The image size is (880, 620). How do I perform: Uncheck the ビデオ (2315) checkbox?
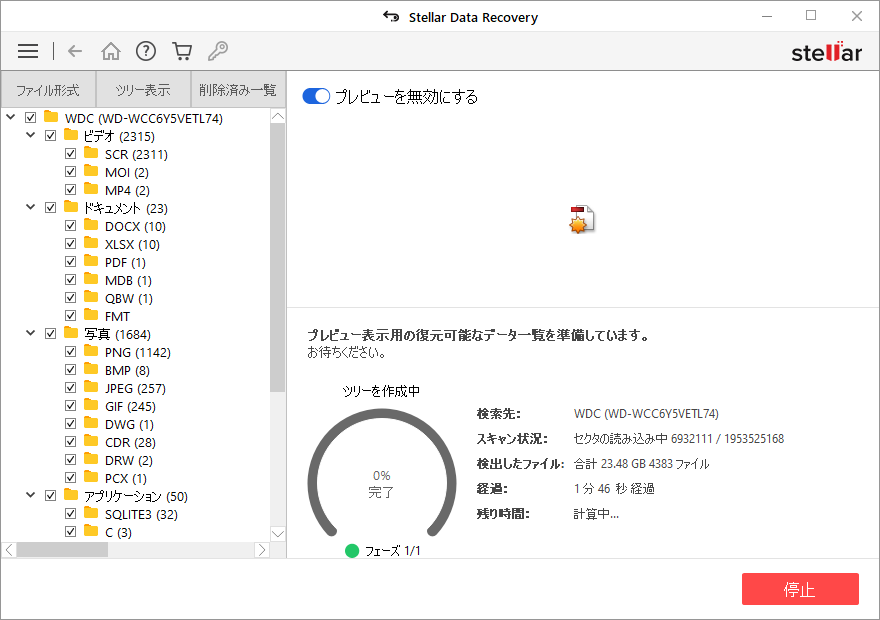click(x=51, y=136)
